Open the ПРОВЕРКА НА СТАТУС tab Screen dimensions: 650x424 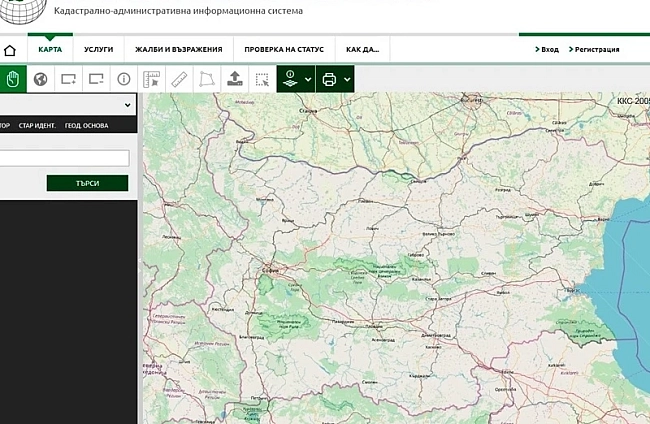283,49
